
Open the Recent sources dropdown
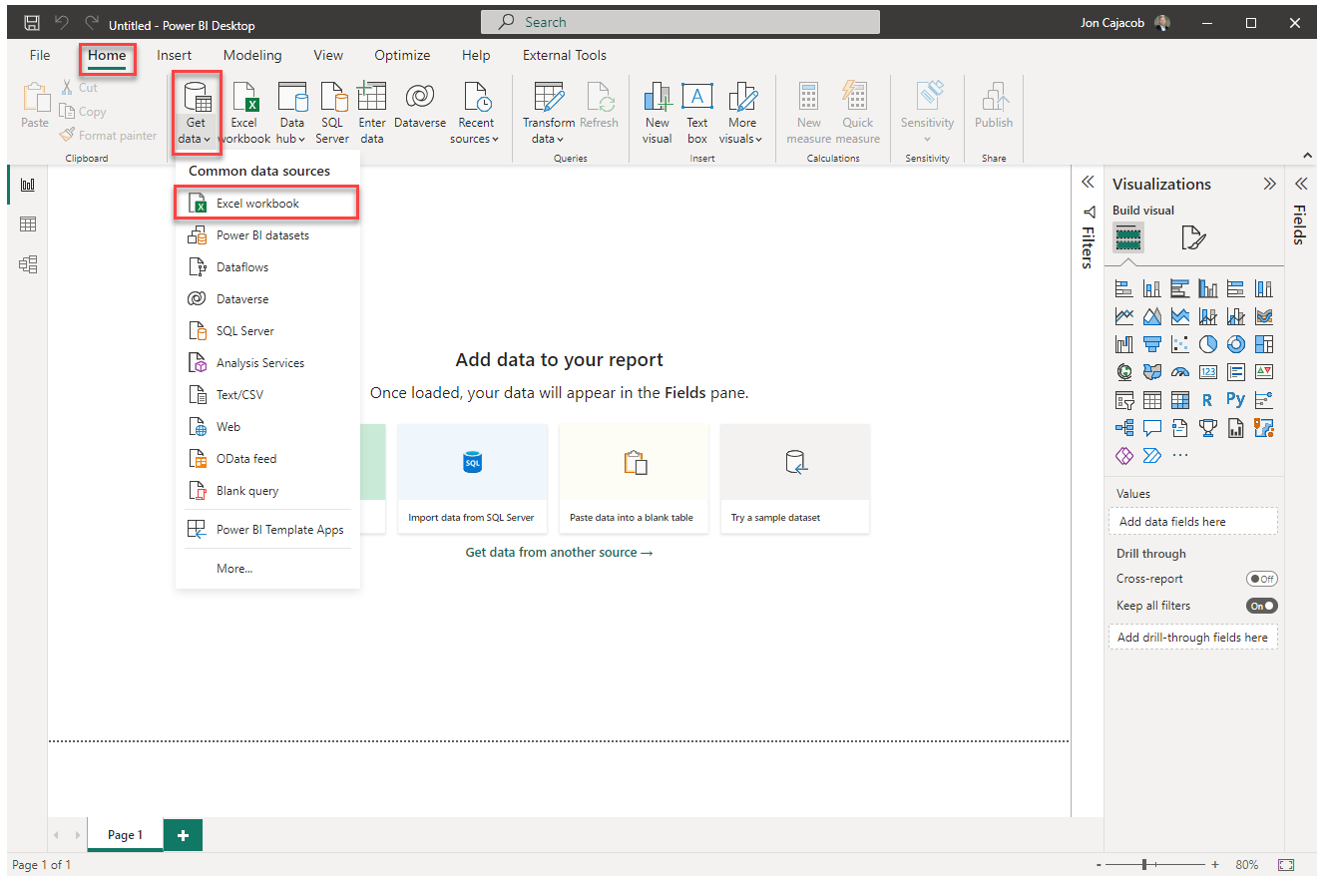click(x=476, y=112)
